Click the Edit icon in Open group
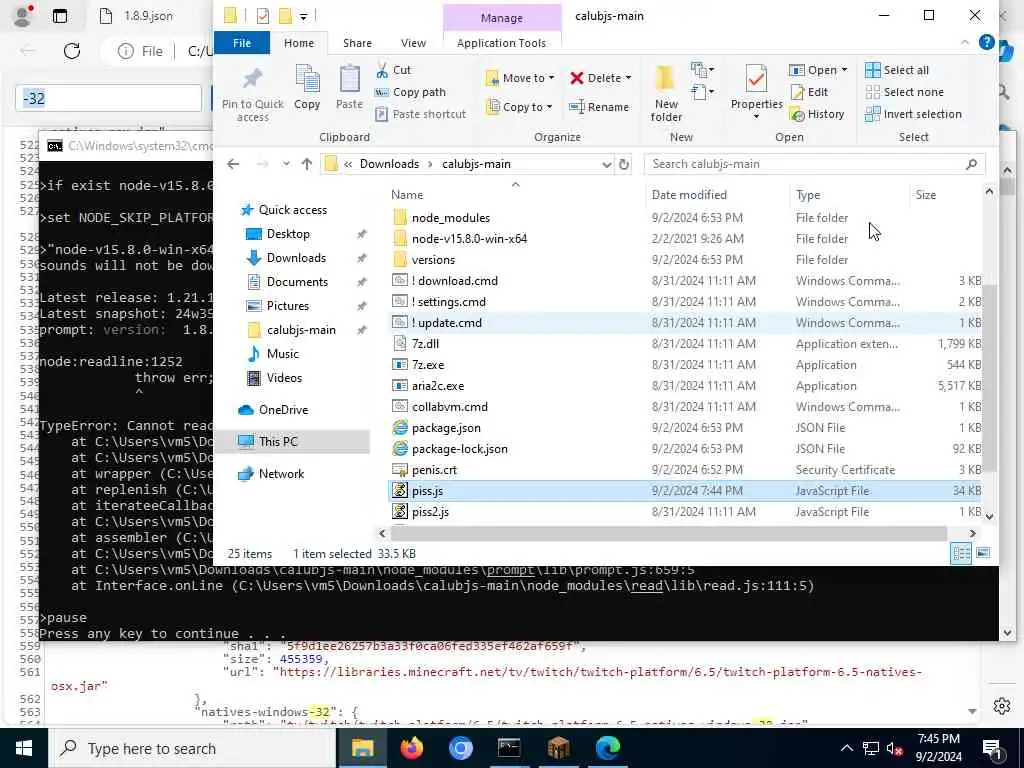 pos(797,92)
